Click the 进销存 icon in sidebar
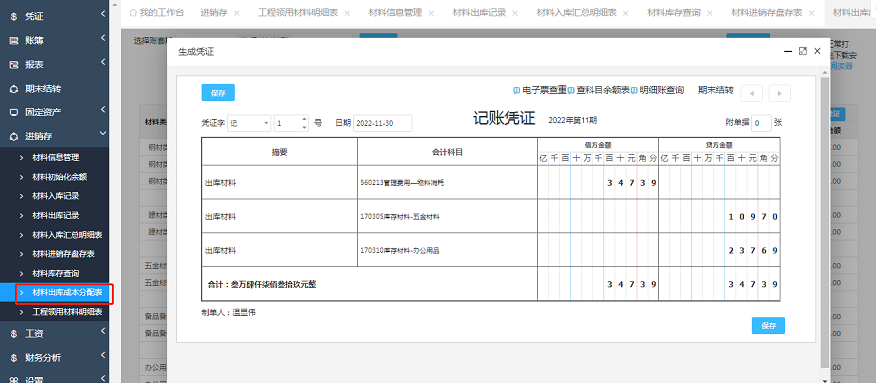The image size is (876, 383). (x=14, y=136)
